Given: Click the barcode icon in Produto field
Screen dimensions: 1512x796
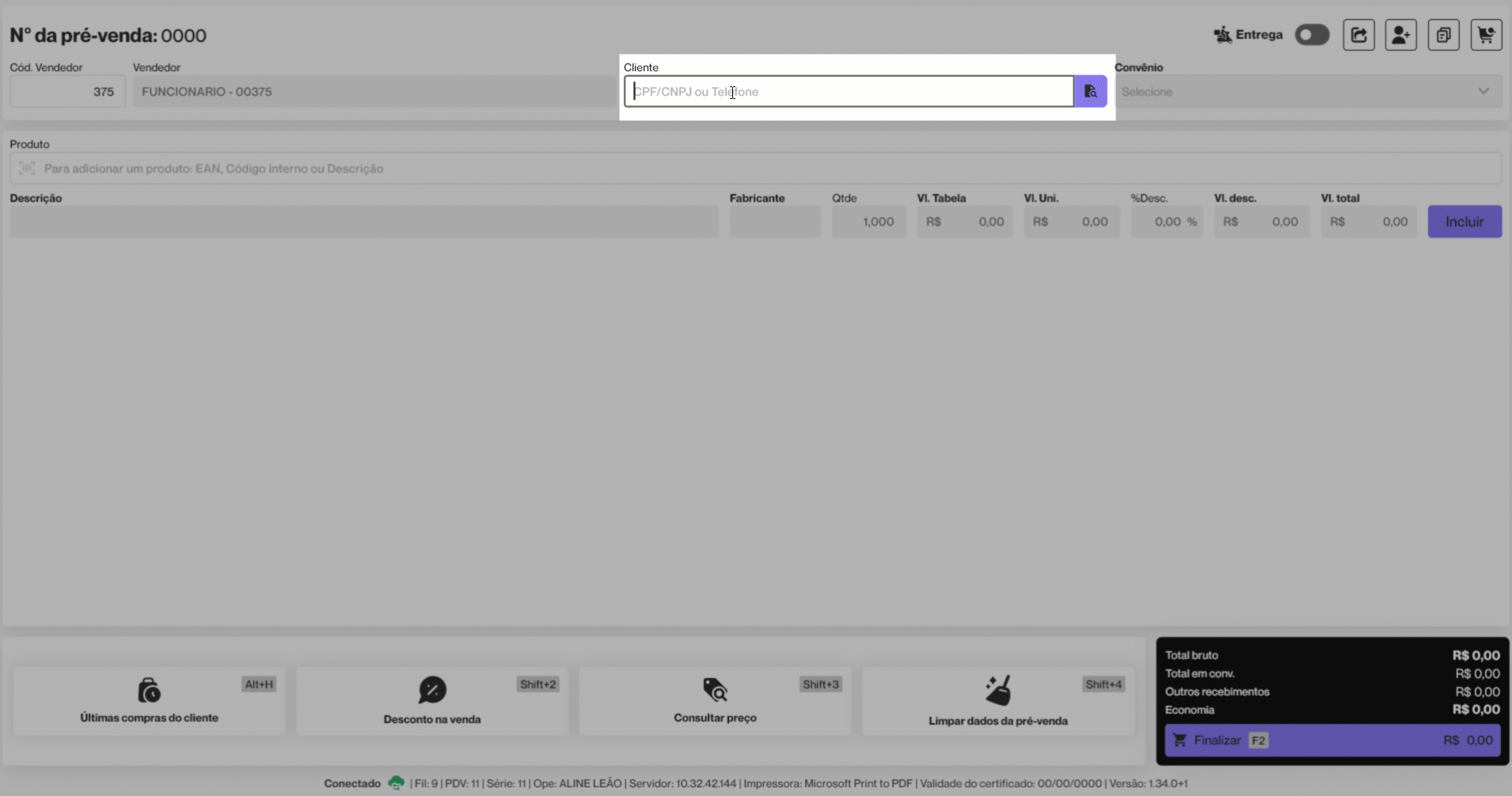Looking at the screenshot, I should tap(27, 169).
